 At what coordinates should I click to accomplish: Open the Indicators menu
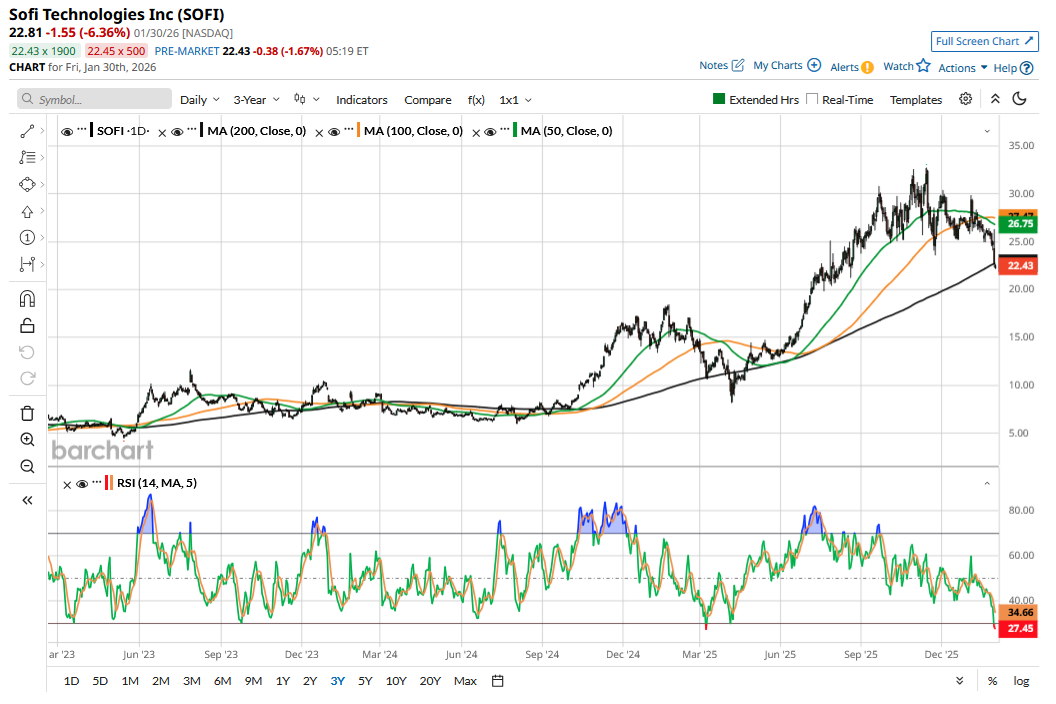pos(361,100)
